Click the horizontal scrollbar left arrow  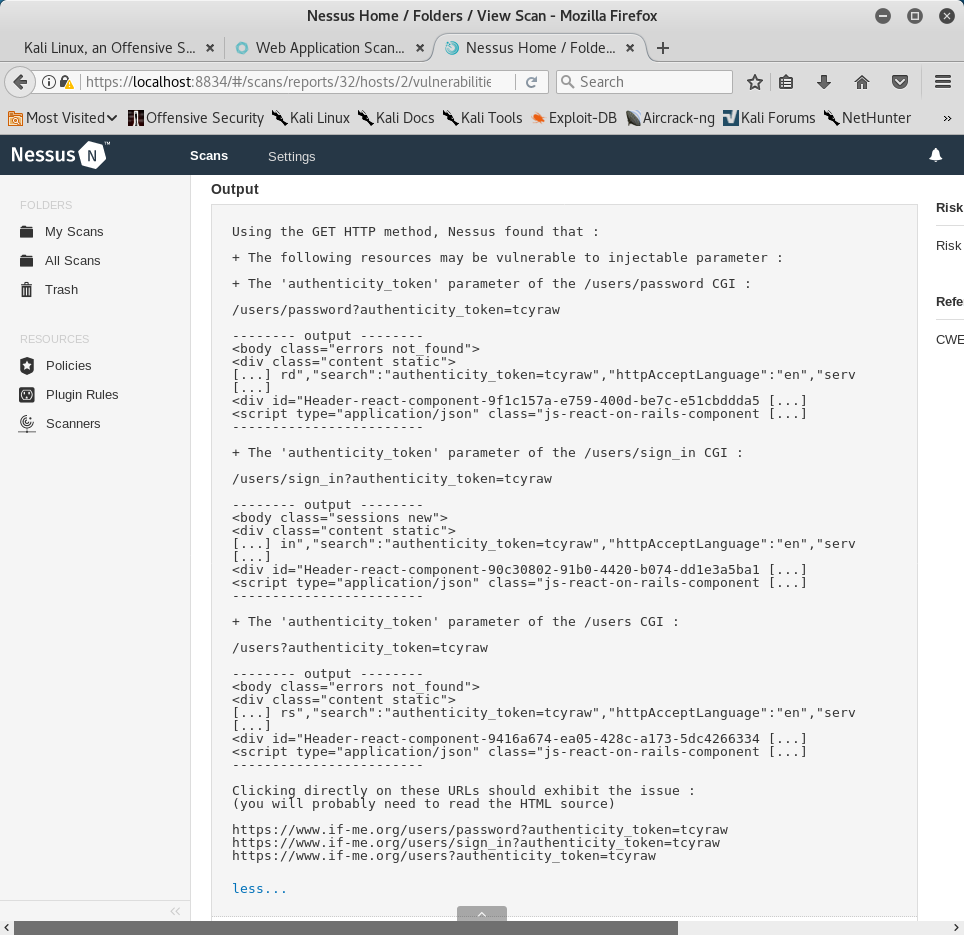click(x=6, y=928)
